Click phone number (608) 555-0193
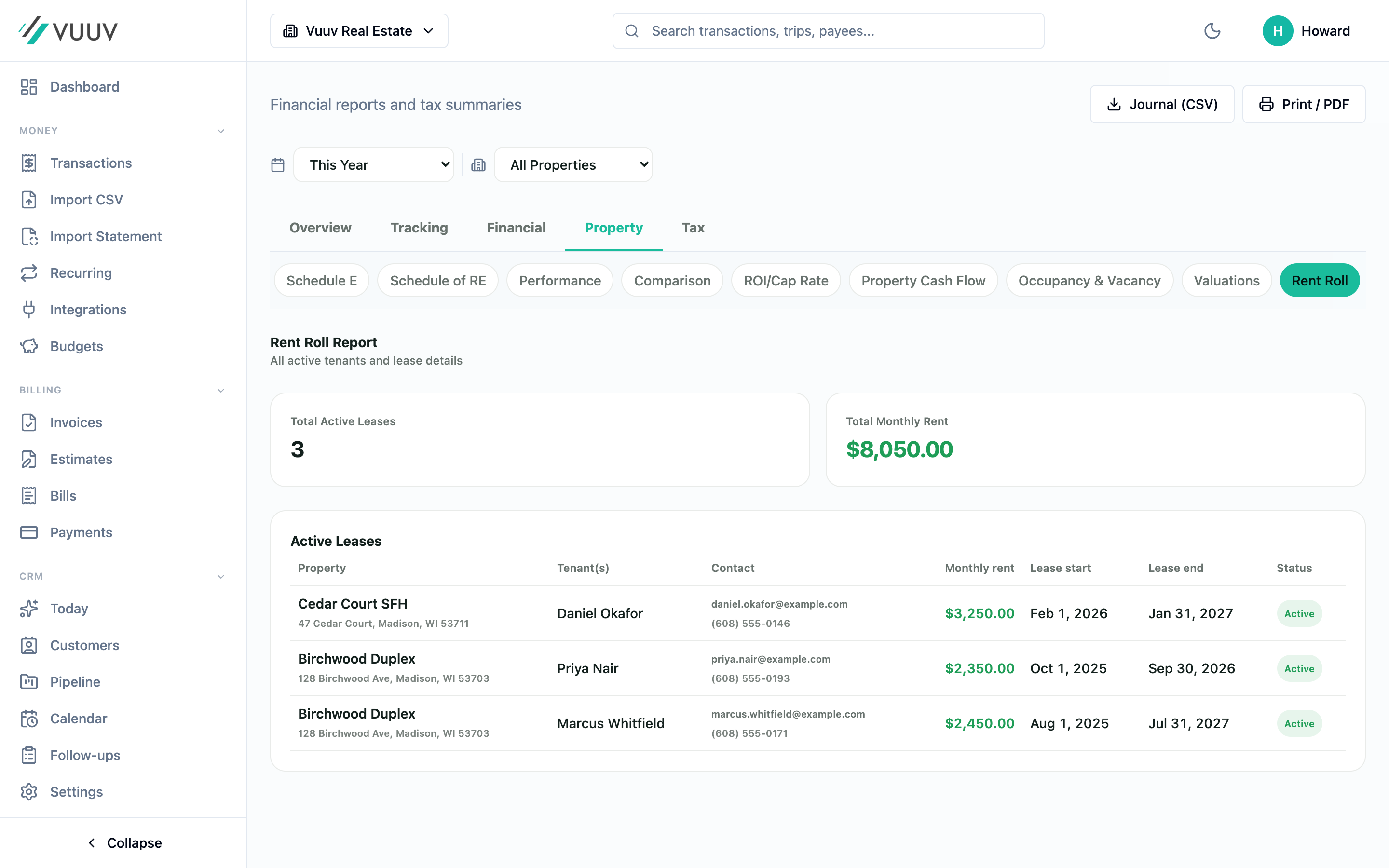Screen dimensions: 1389x868 [750, 678]
